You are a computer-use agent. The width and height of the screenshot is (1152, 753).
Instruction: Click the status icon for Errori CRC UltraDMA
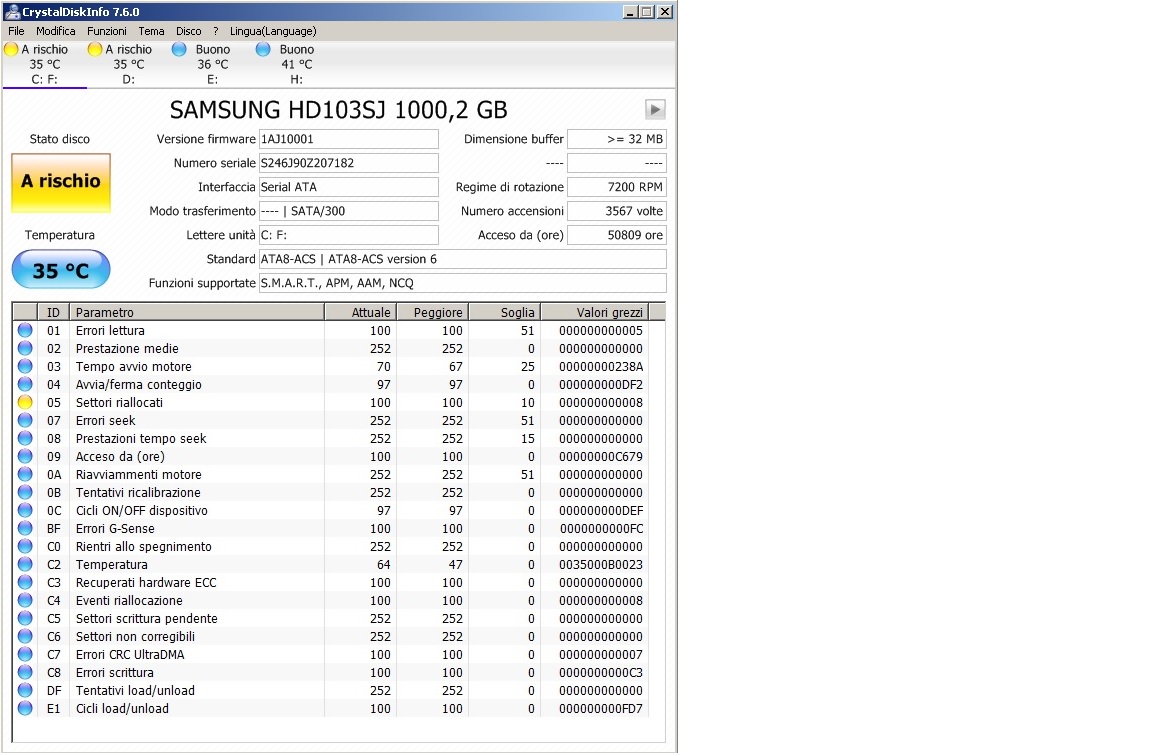(25, 655)
